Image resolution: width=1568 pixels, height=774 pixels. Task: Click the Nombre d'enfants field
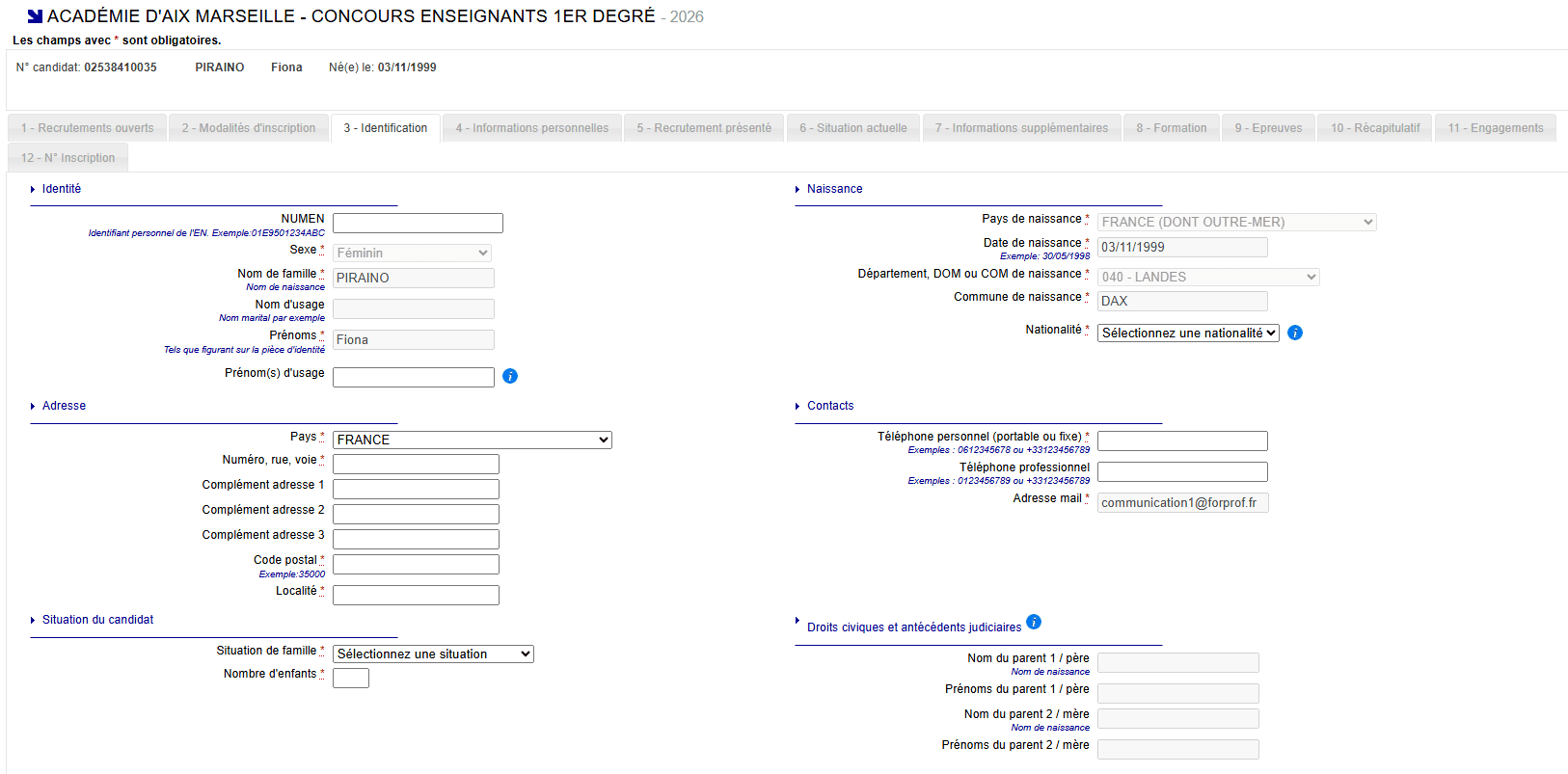351,678
